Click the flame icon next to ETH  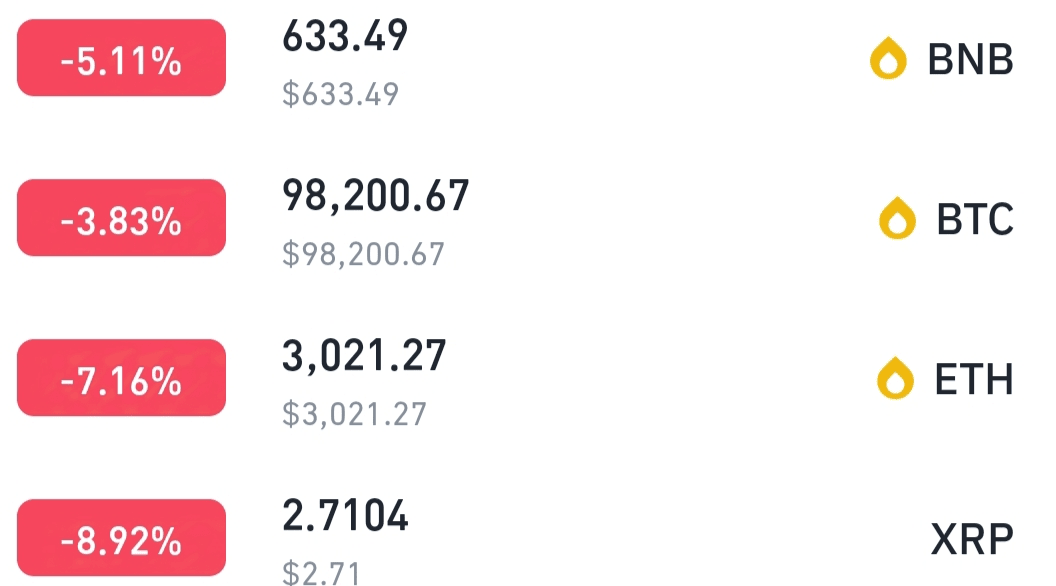[x=893, y=378]
